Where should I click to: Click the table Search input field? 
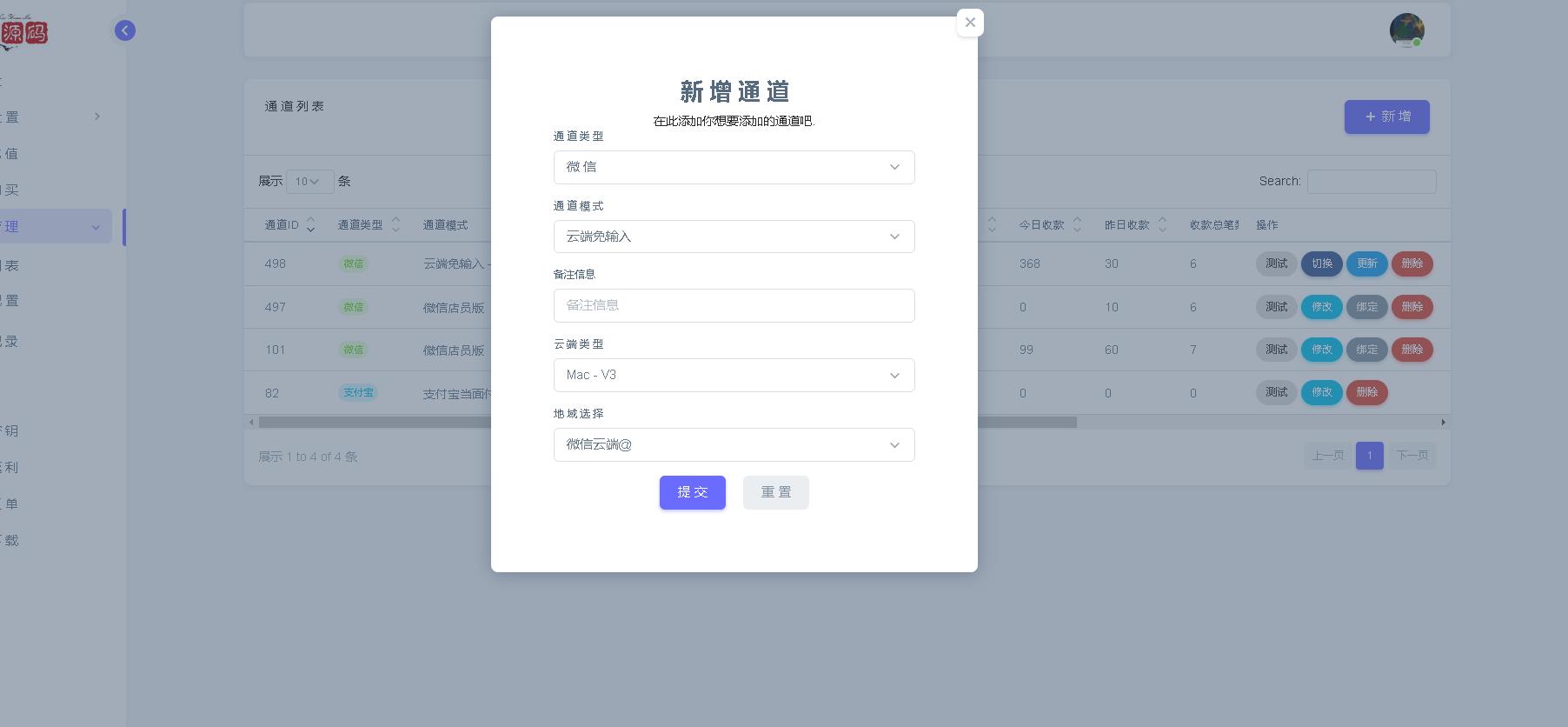1371,182
